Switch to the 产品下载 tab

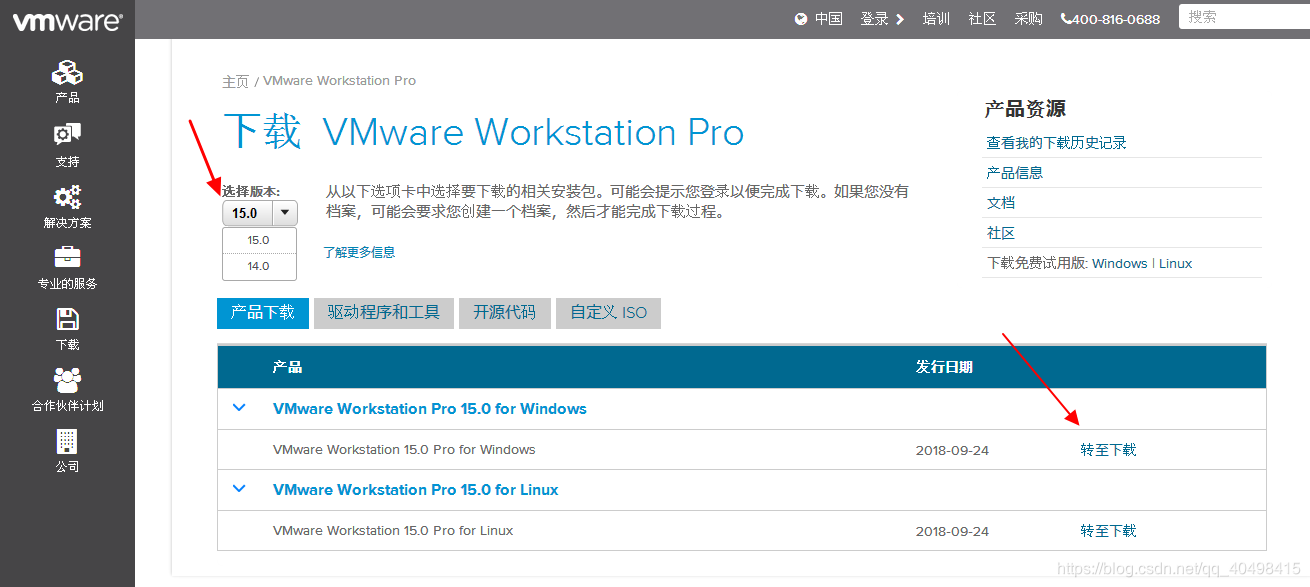point(262,312)
